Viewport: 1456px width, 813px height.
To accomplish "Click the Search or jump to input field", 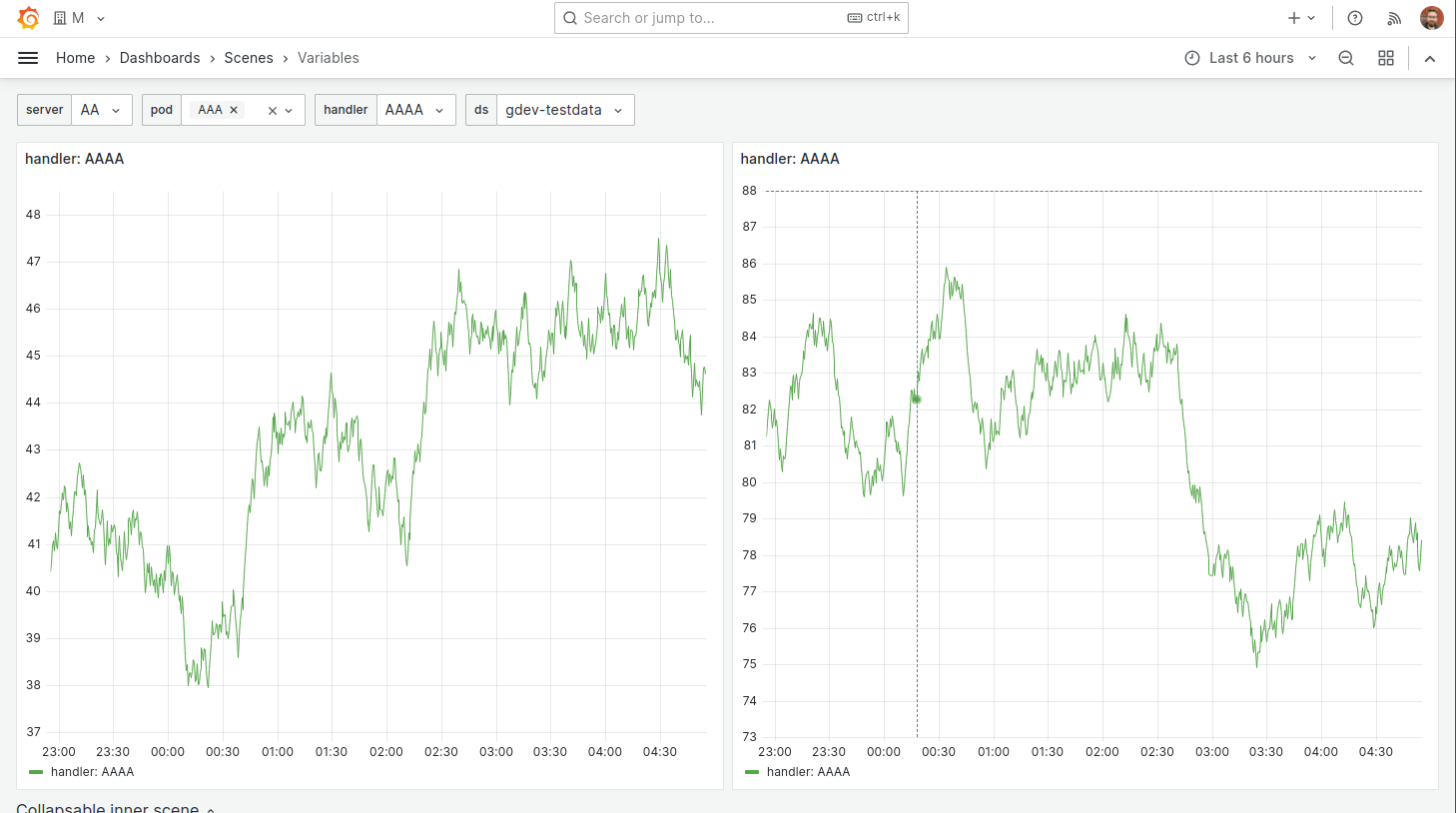I will tap(731, 17).
